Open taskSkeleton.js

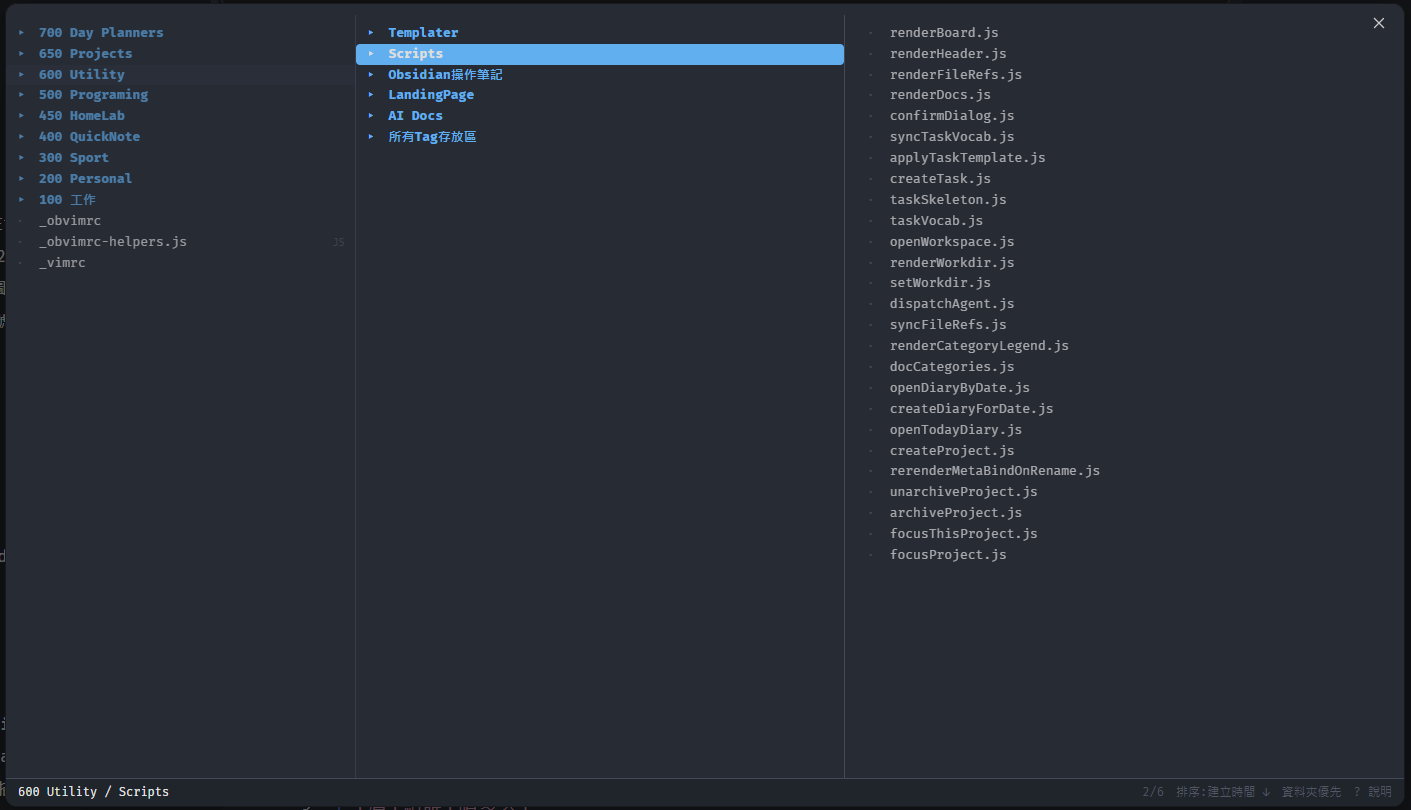[x=948, y=200]
